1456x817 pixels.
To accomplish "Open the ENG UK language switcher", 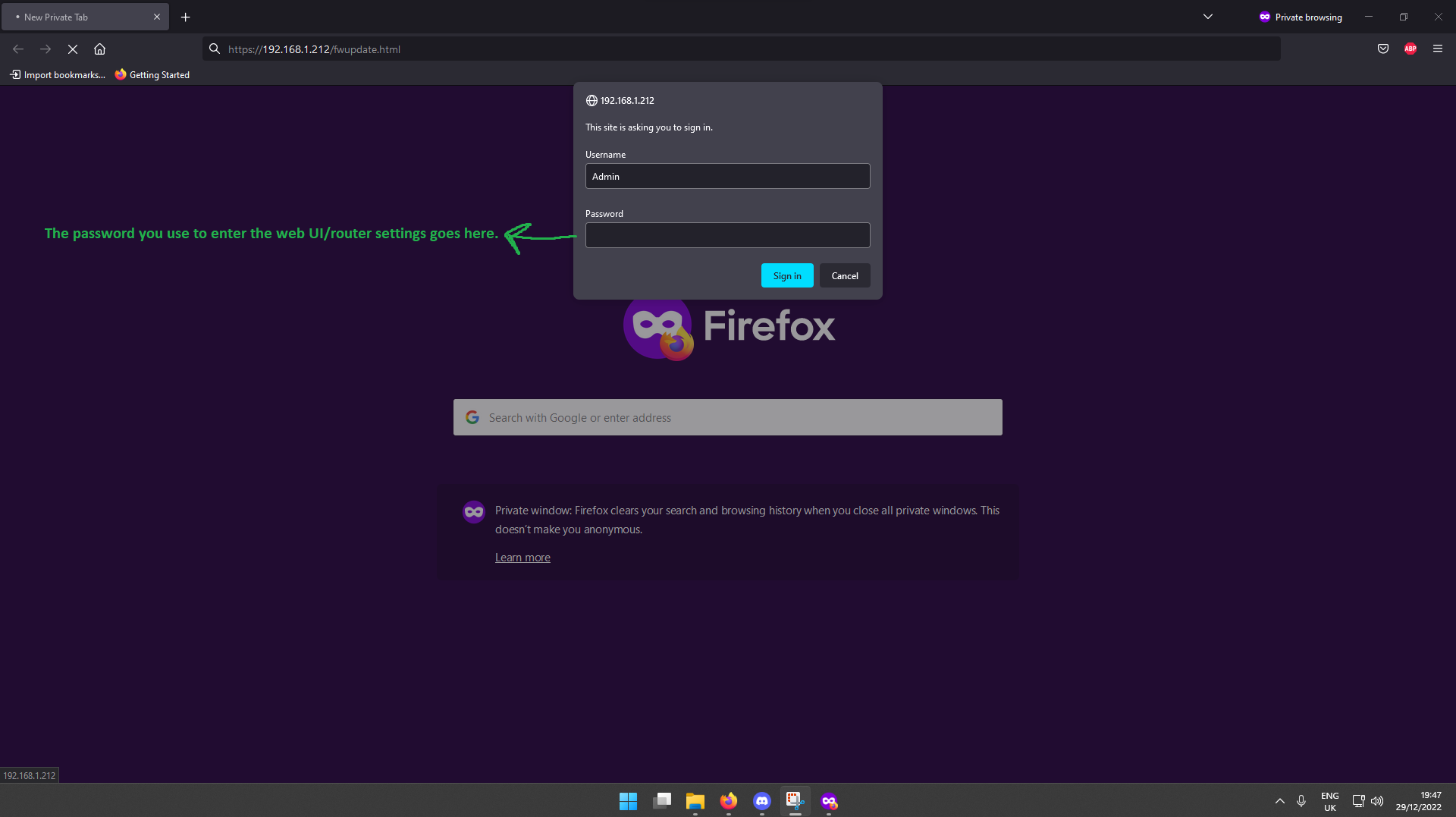I will point(1330,802).
